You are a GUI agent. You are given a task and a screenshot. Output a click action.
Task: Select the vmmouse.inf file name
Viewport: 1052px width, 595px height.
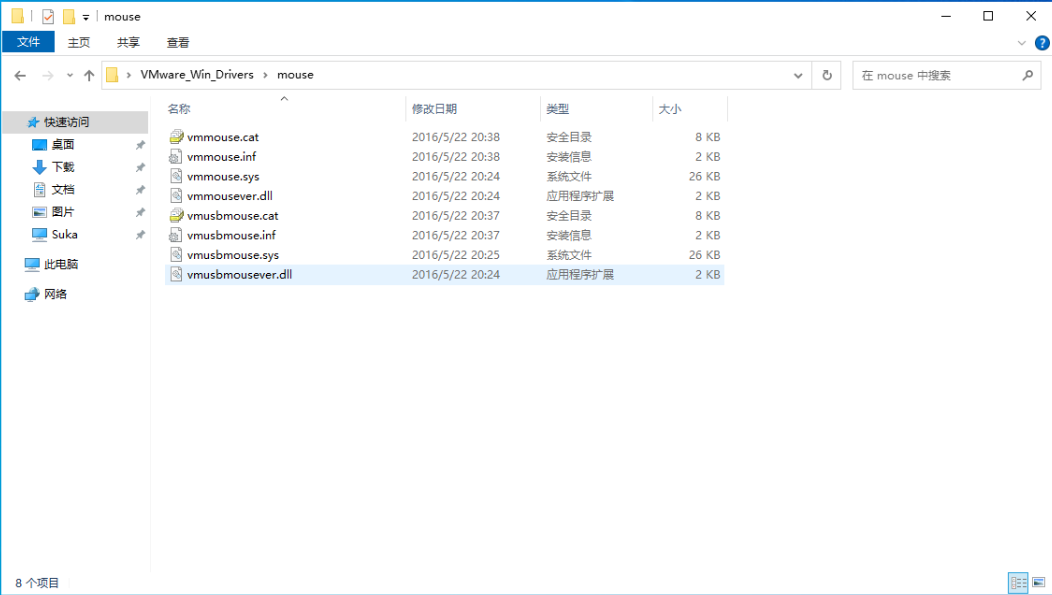[x=221, y=156]
